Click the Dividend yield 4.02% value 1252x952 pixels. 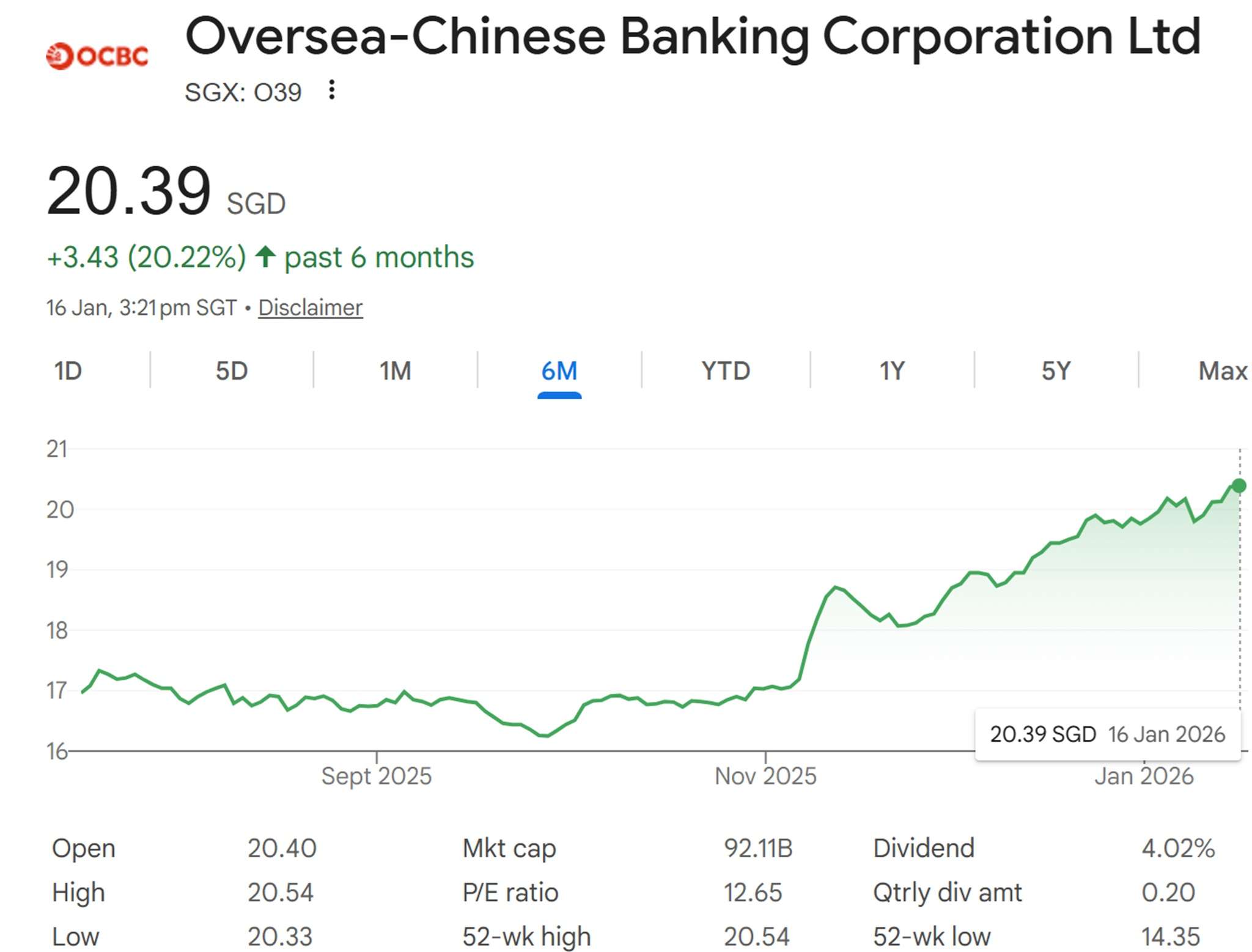click(x=1178, y=848)
